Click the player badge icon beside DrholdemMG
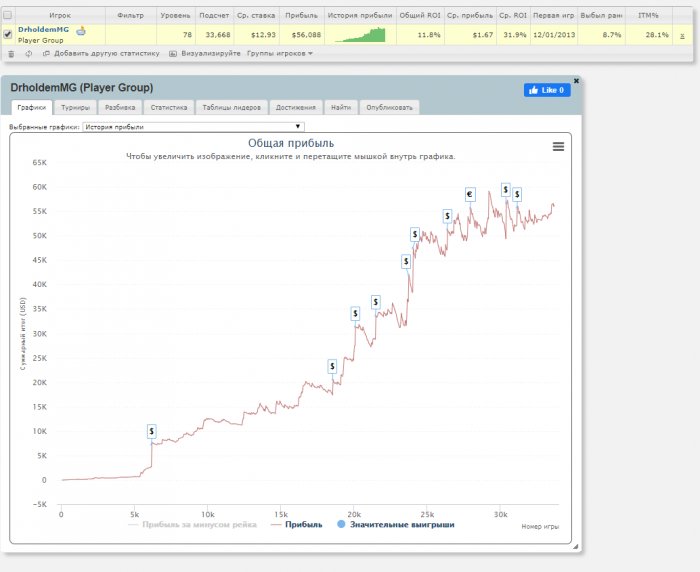Screen dimensions: 700x572 click(80, 30)
